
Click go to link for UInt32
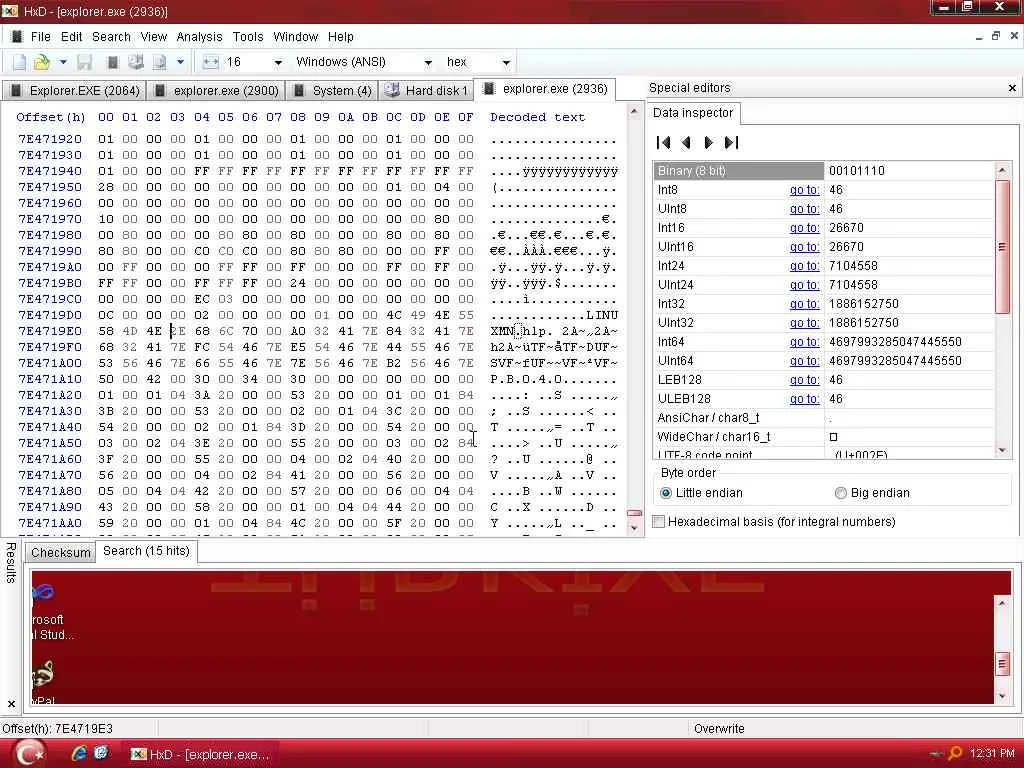804,323
